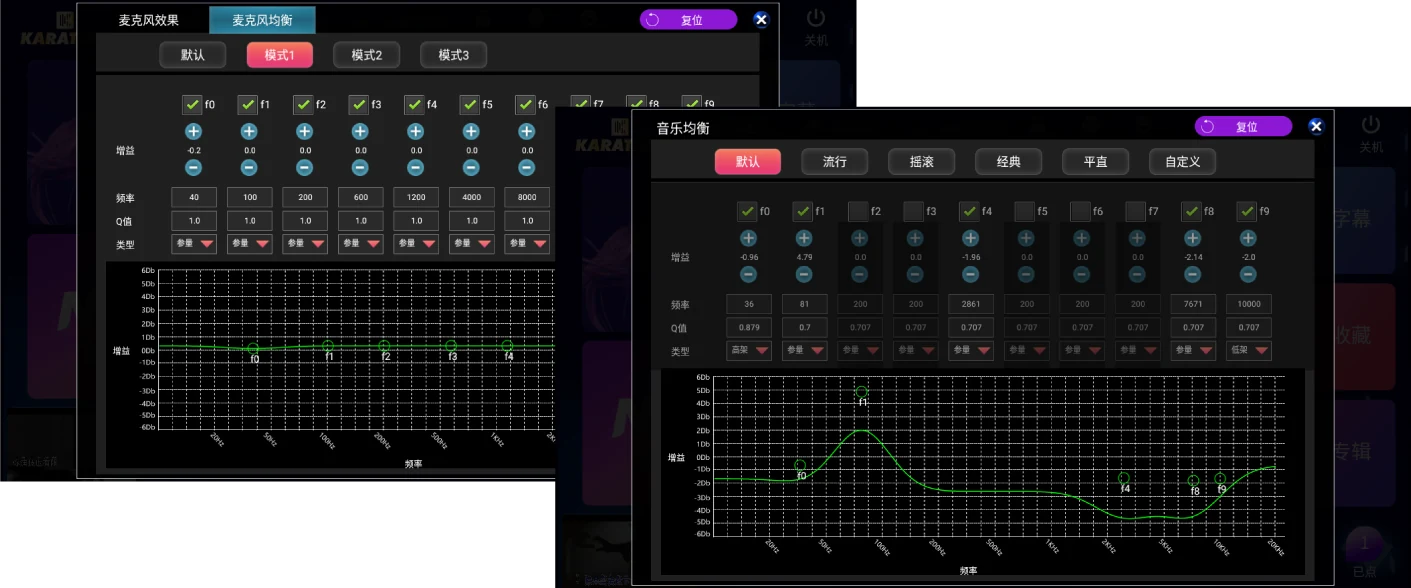Choose the 流行 preset in 音乐均衡
This screenshot has height=588, width=1411.
[x=835, y=161]
